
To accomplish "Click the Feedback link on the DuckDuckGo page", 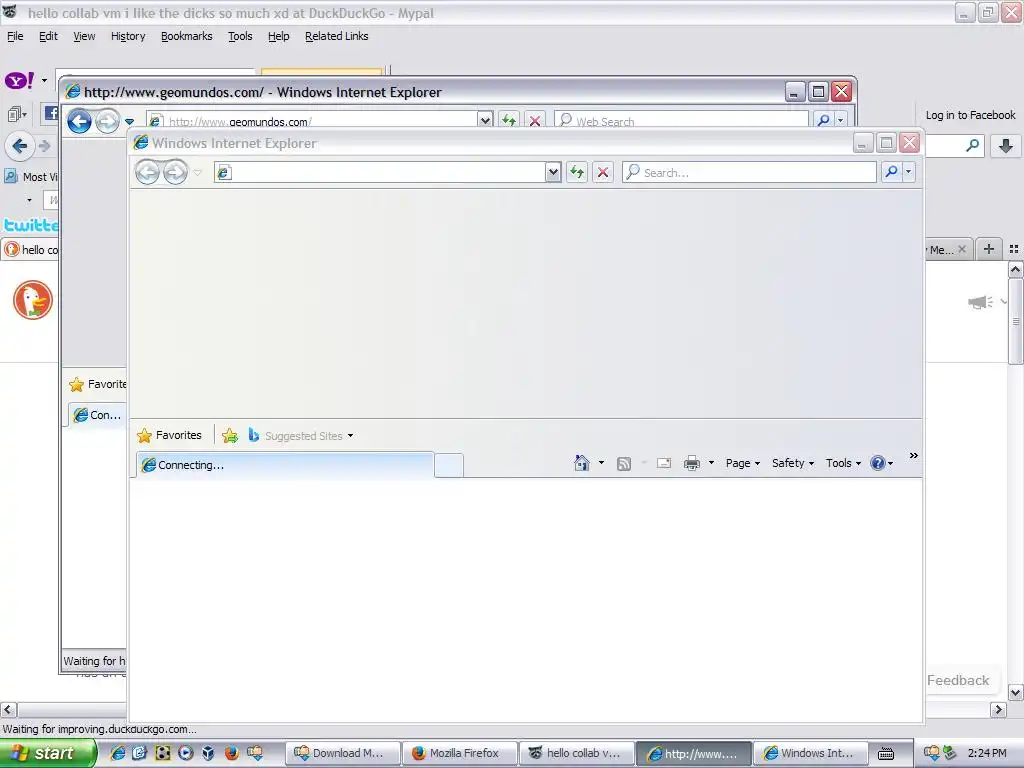I will [x=958, y=680].
